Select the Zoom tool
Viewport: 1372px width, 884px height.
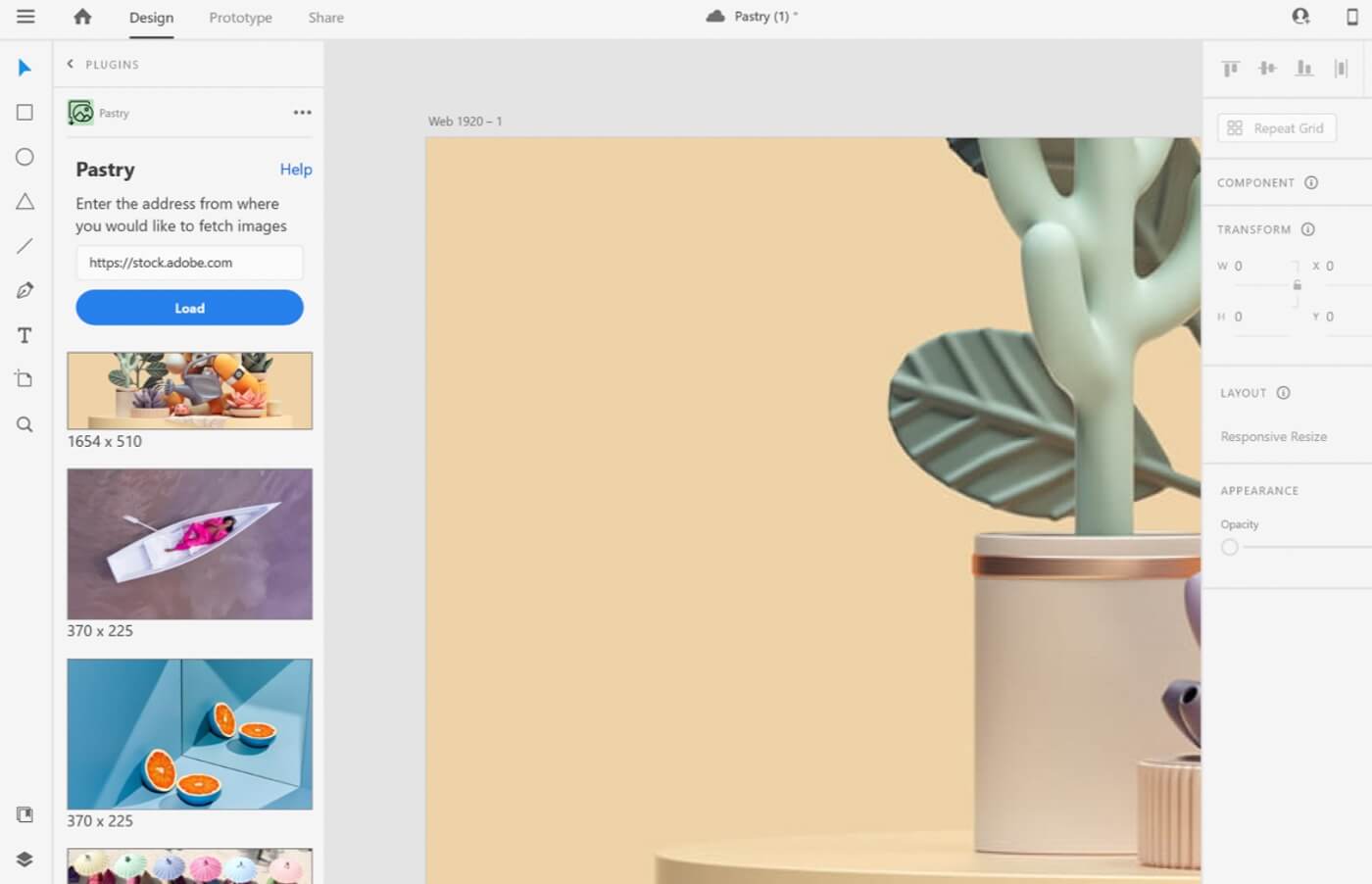(24, 424)
